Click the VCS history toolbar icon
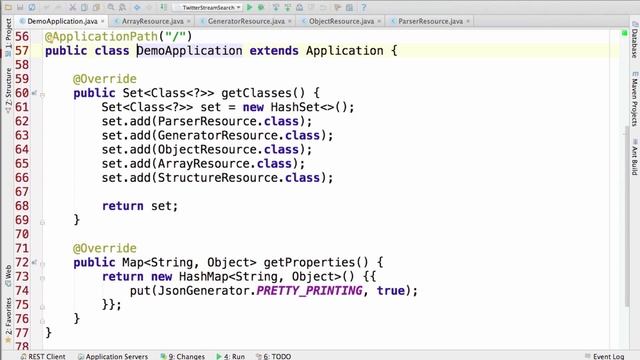This screenshot has height=360, width=640. [300, 7]
